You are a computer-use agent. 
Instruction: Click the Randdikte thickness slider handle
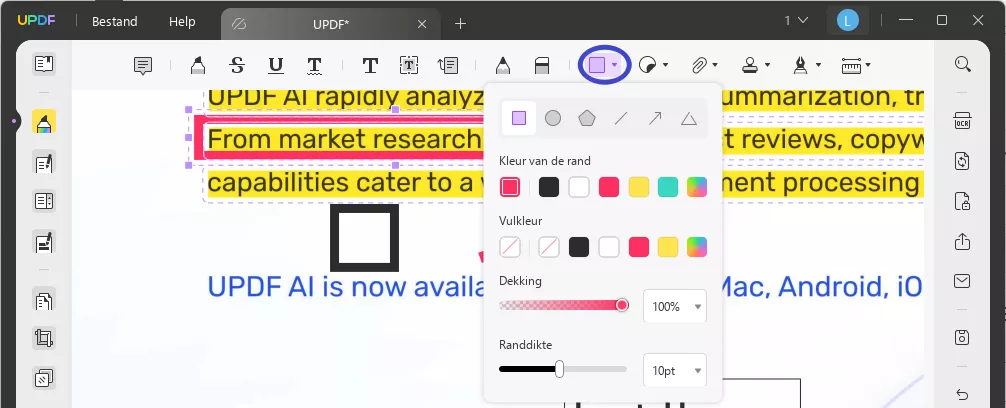coord(559,369)
